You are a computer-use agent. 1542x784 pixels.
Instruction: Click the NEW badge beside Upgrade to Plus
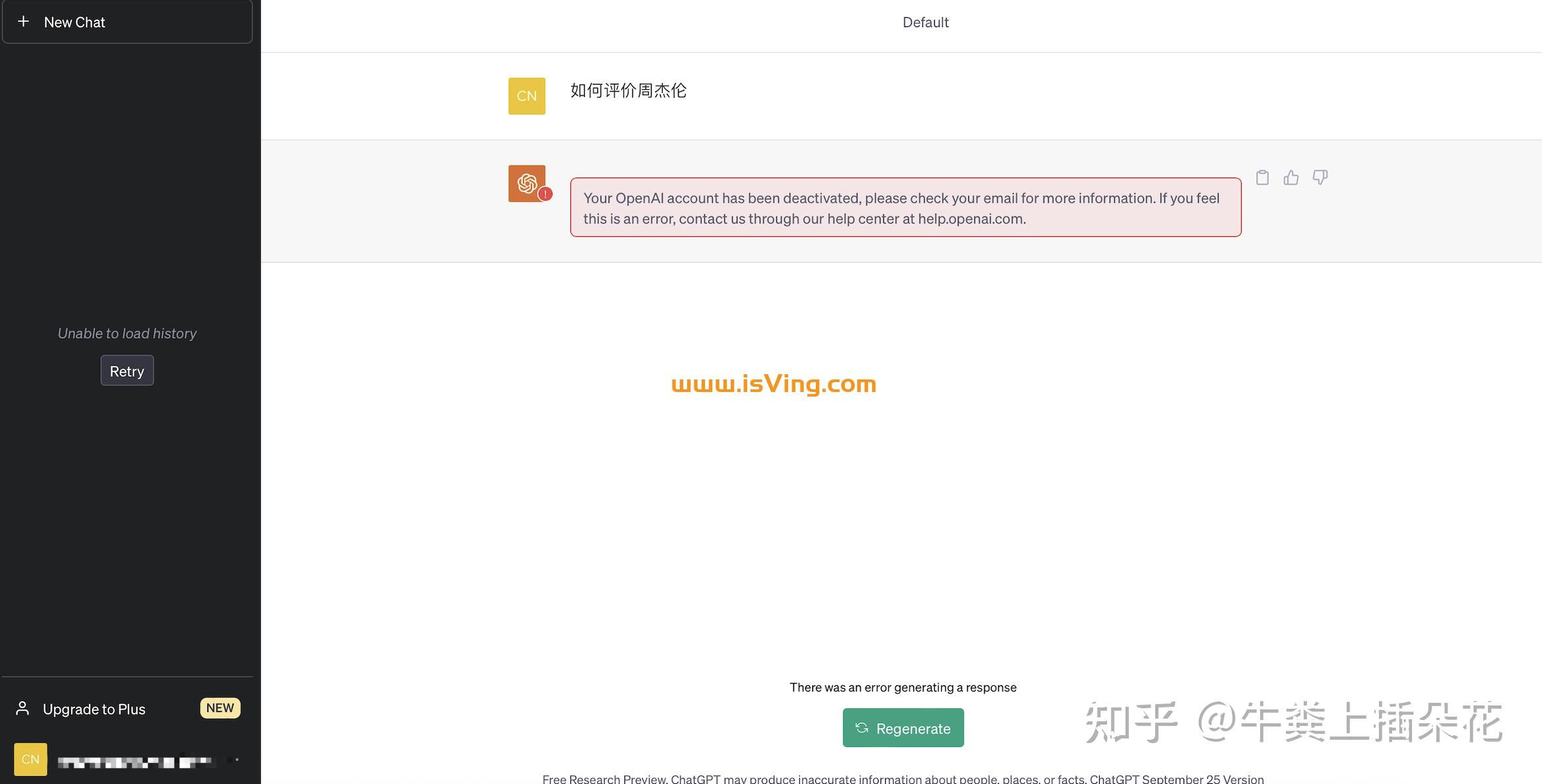click(x=220, y=707)
